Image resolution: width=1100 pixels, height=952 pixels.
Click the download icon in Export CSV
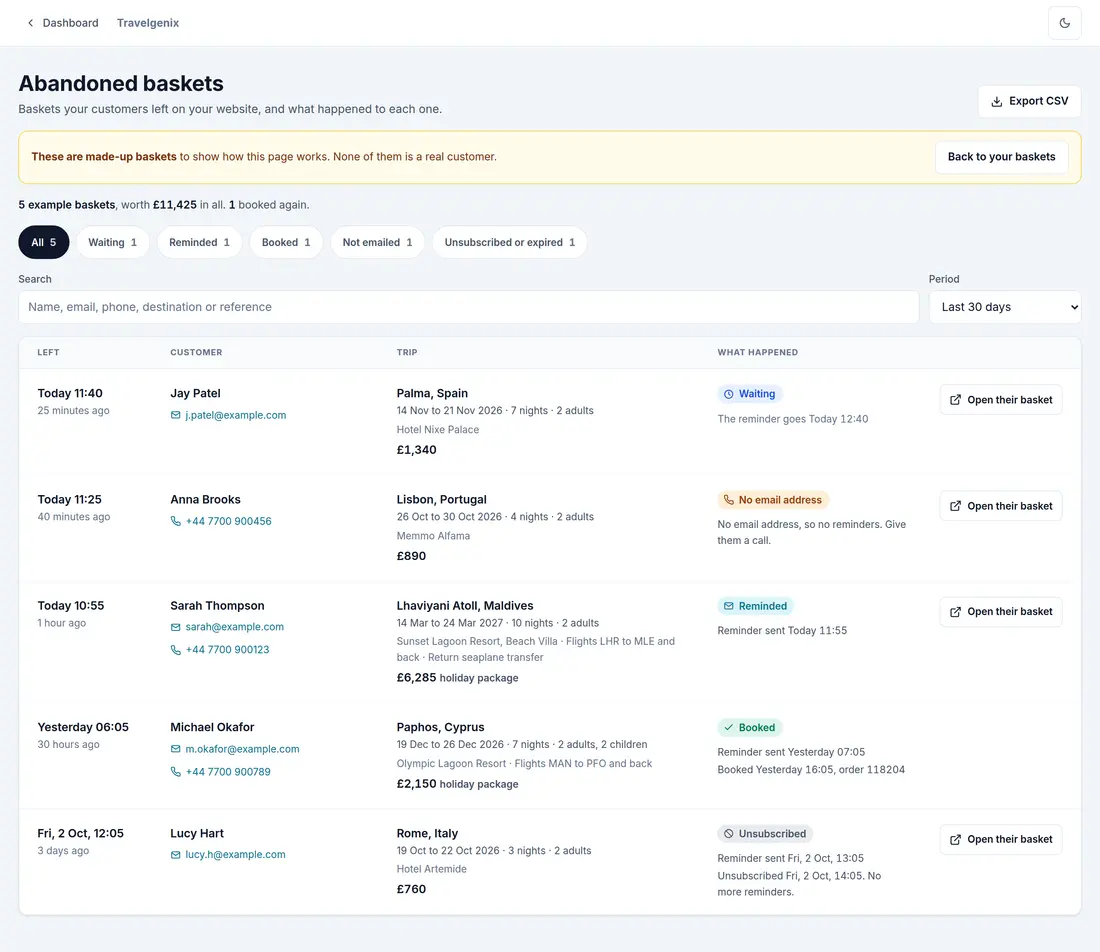tap(996, 102)
